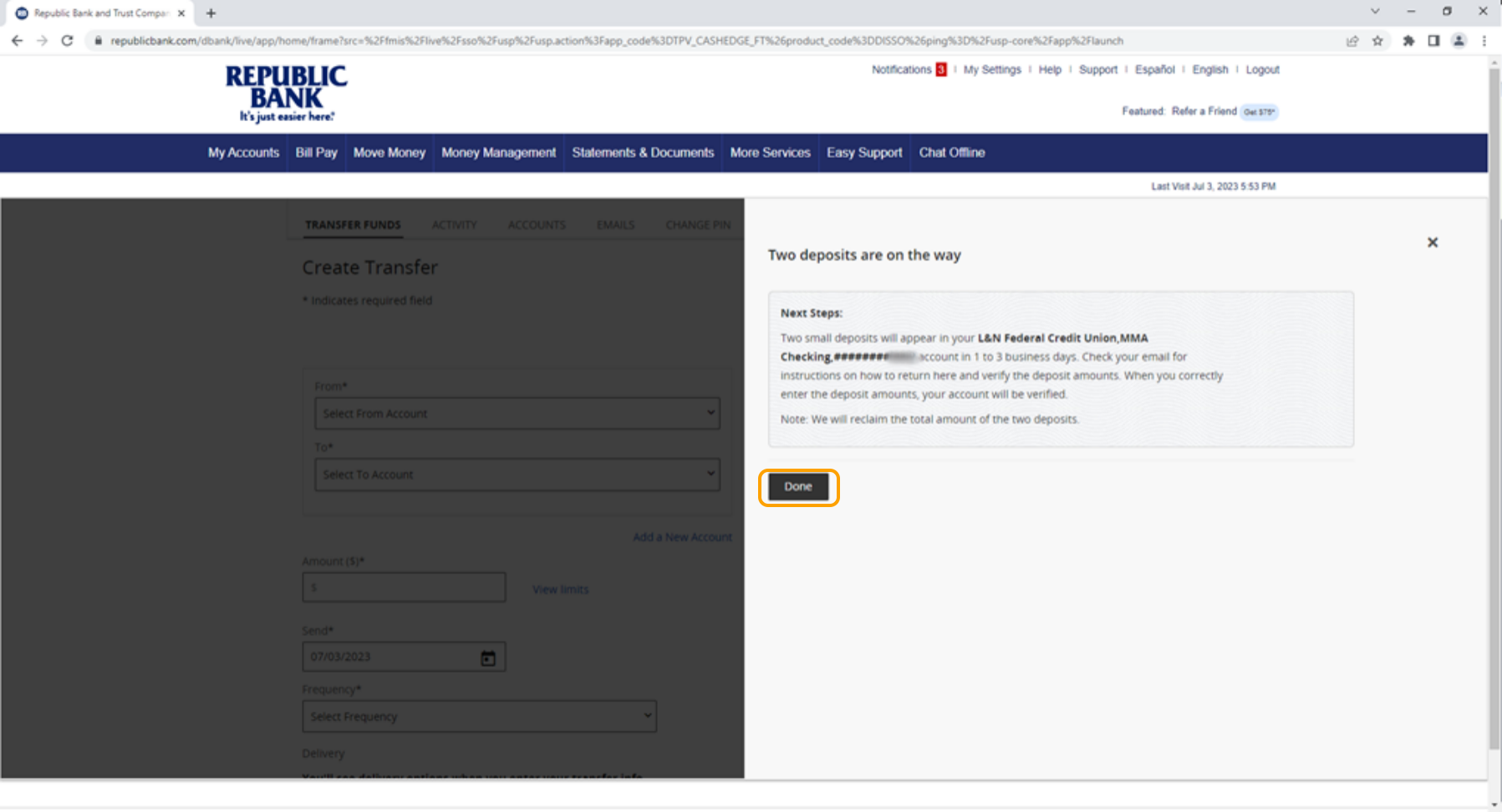
Task: Open Easy Support menu
Action: (864, 153)
